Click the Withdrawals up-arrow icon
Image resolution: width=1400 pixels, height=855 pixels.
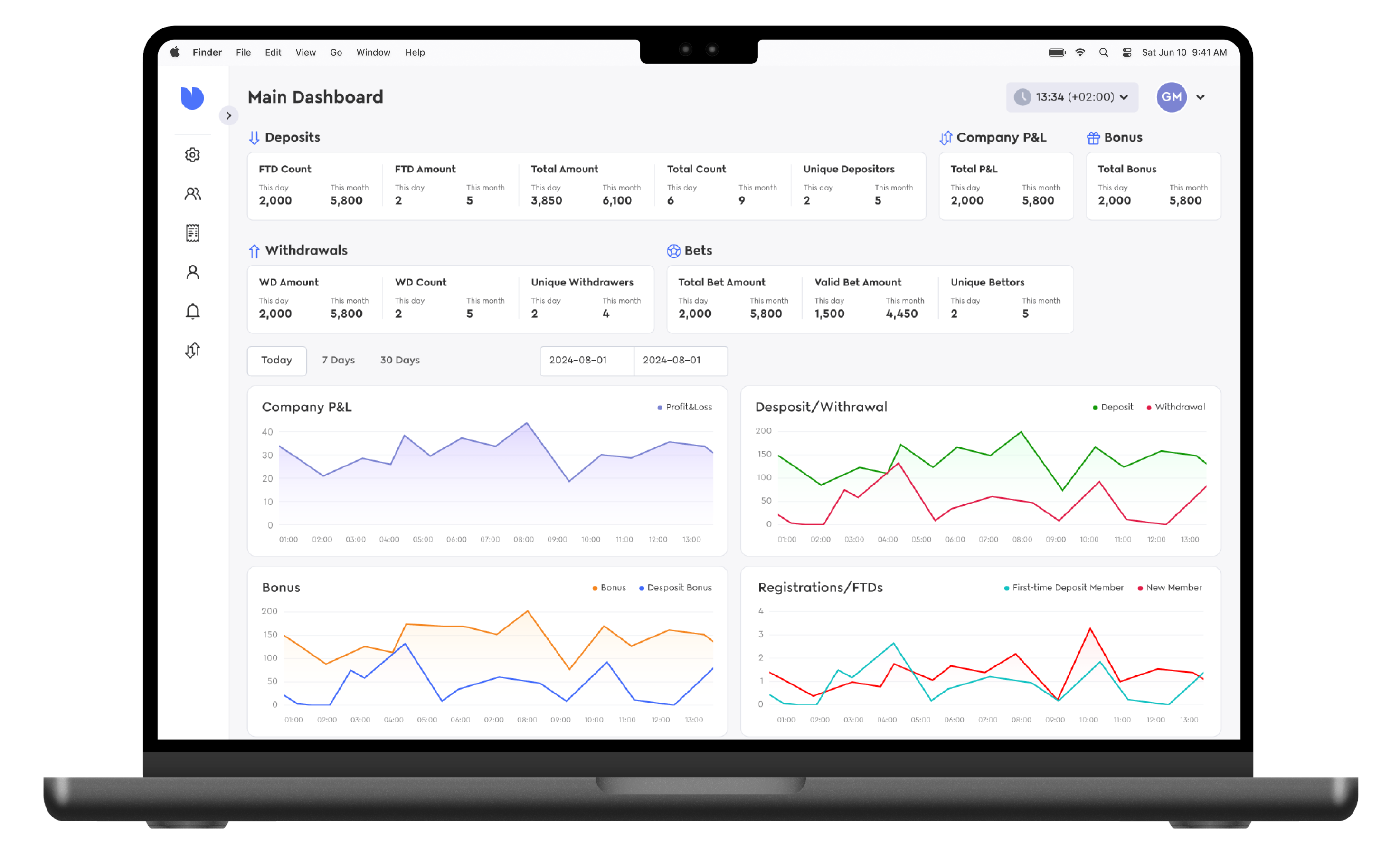254,251
